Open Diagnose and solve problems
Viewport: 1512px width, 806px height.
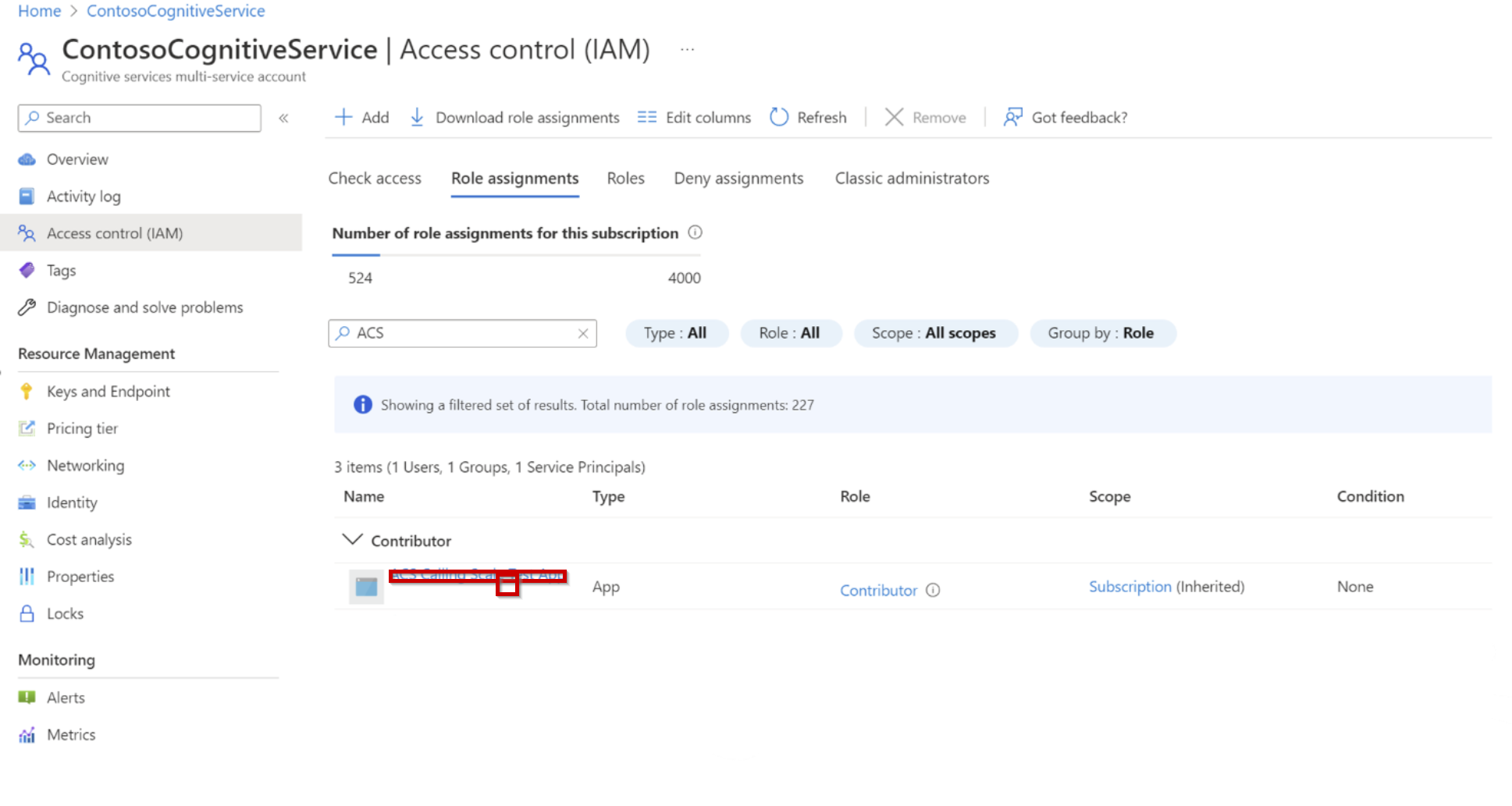pyautogui.click(x=144, y=307)
